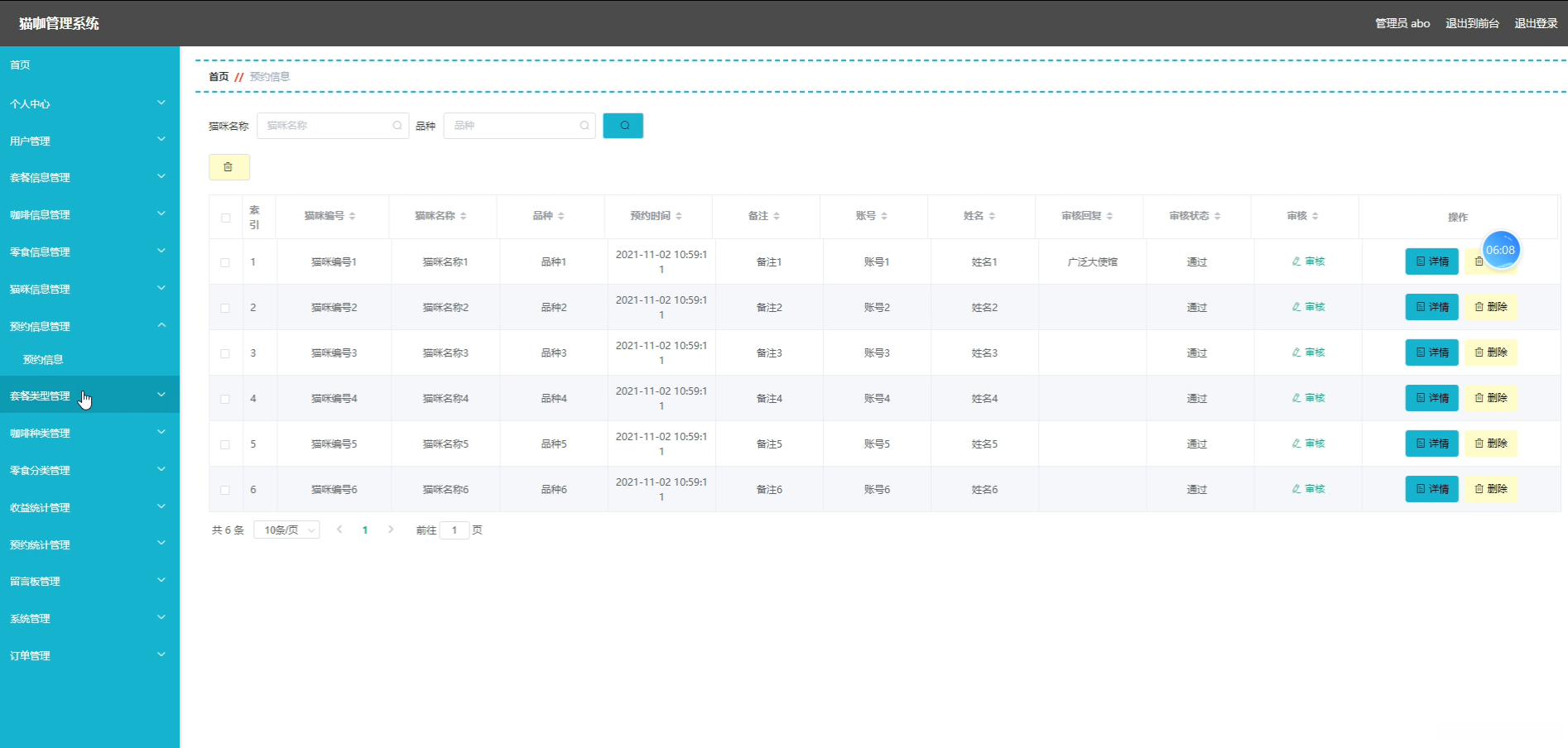1568x748 pixels.
Task: Click 首页 breadcrumb link
Action: [x=219, y=76]
